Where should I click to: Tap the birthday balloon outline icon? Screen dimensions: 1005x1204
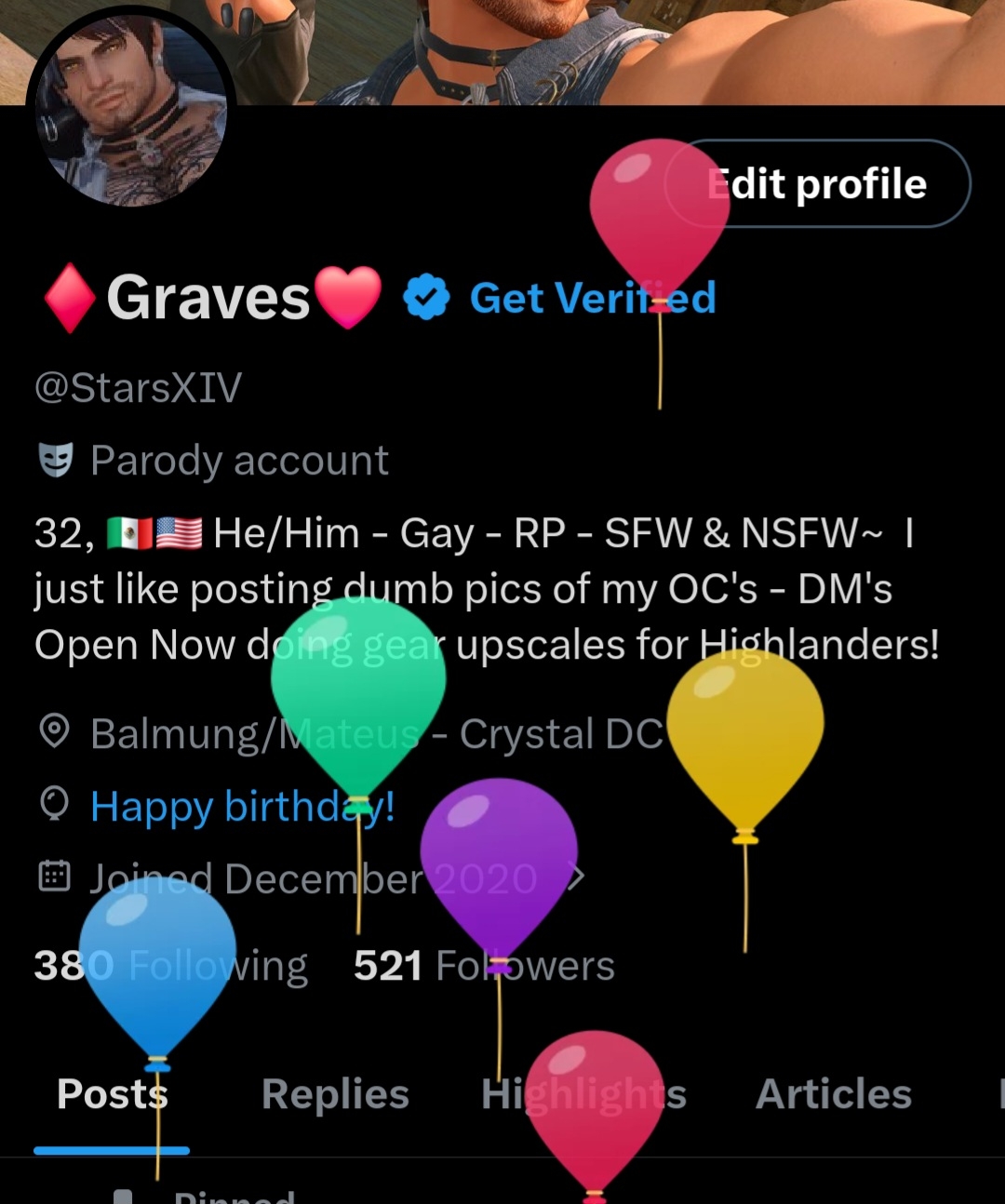(55, 805)
